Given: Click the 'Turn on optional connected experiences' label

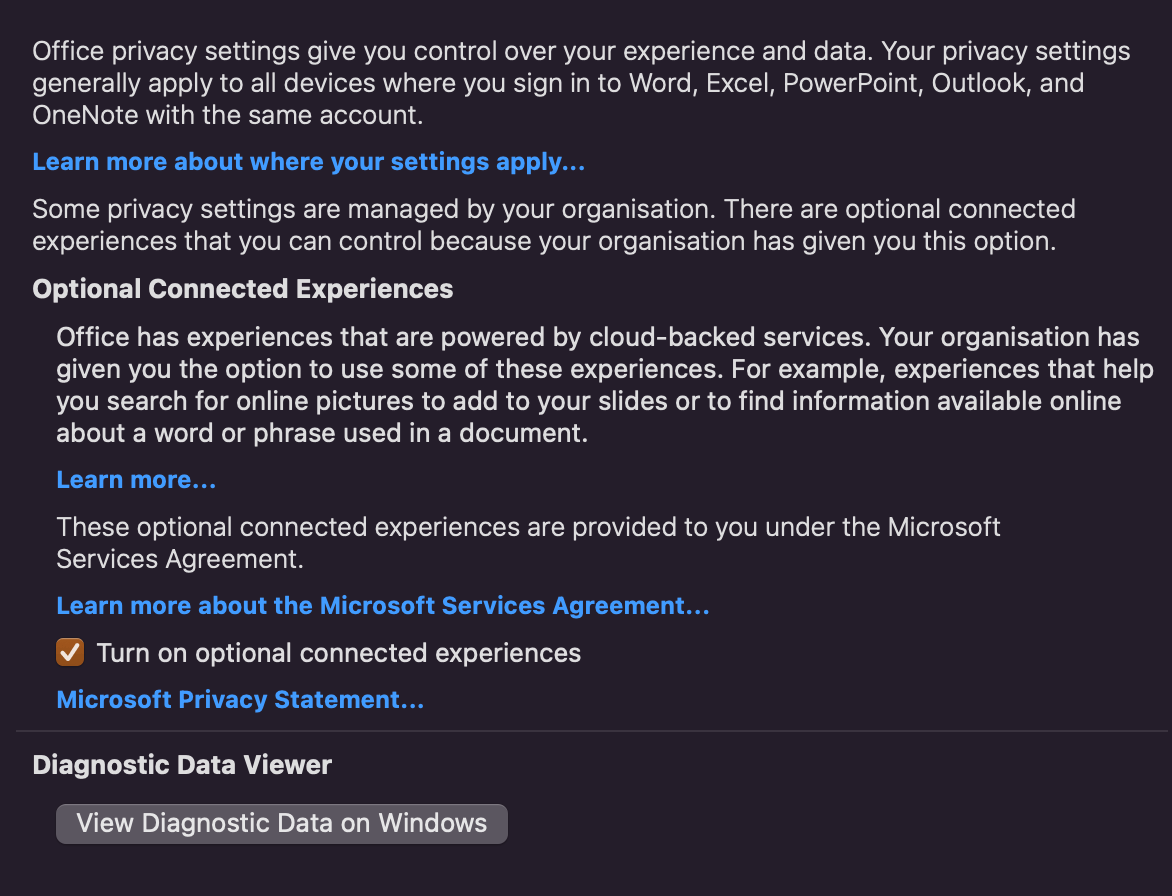Looking at the screenshot, I should tap(338, 654).
